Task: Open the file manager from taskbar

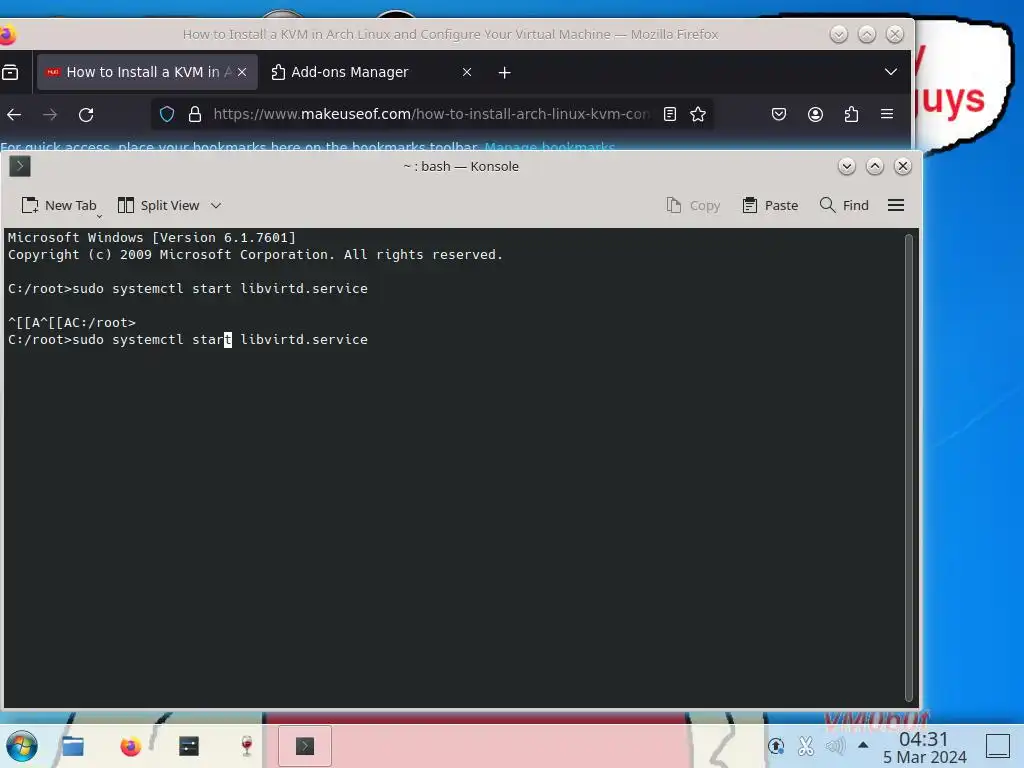Action: [72, 746]
